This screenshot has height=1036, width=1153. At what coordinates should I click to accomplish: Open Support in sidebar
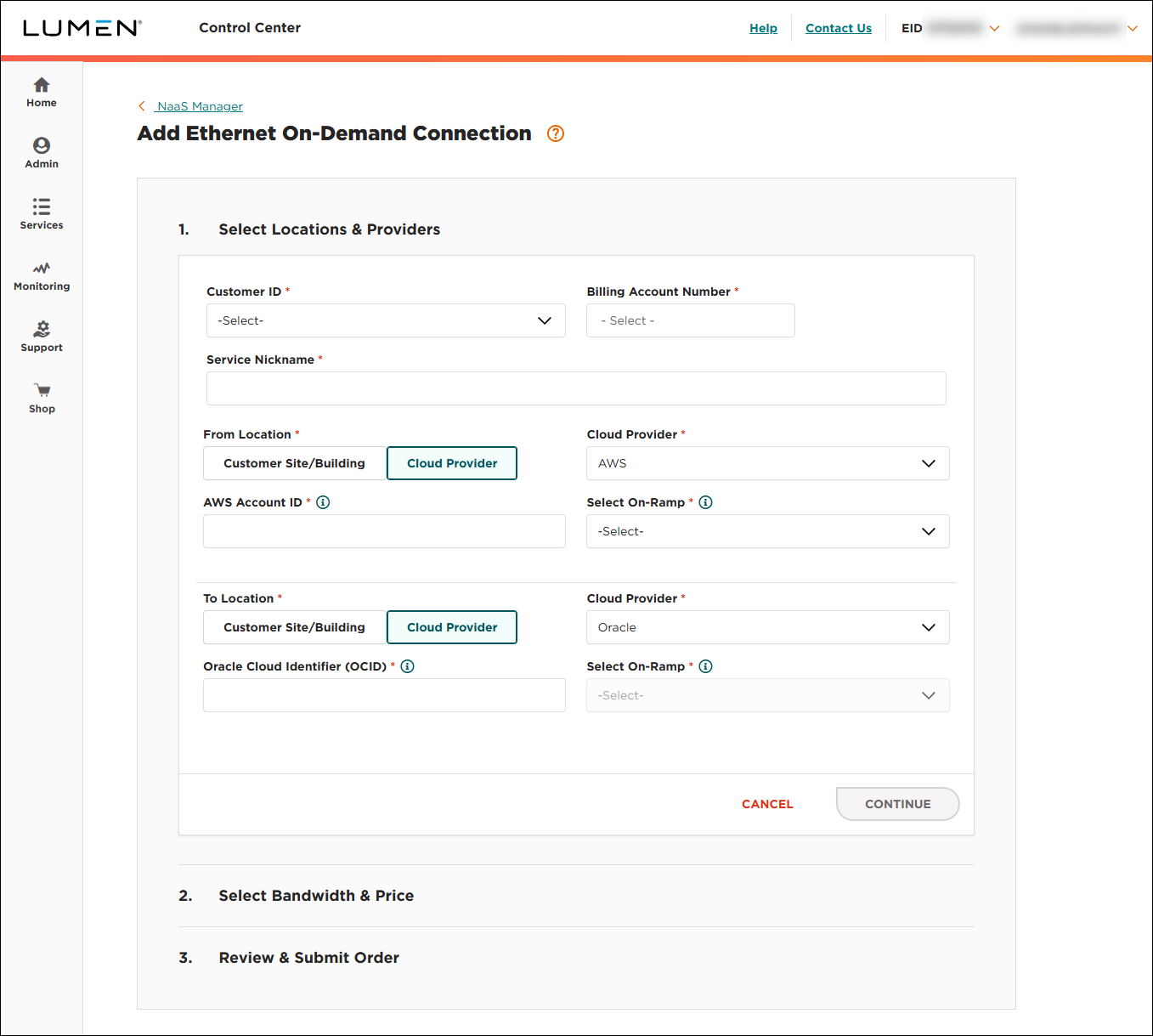click(x=42, y=337)
